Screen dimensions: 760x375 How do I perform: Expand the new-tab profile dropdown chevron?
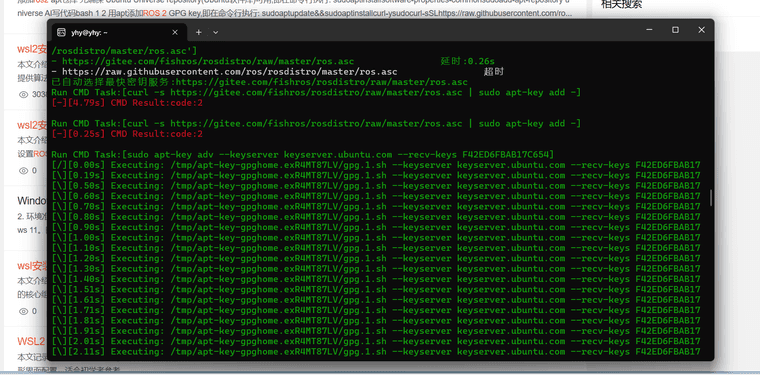point(216,32)
